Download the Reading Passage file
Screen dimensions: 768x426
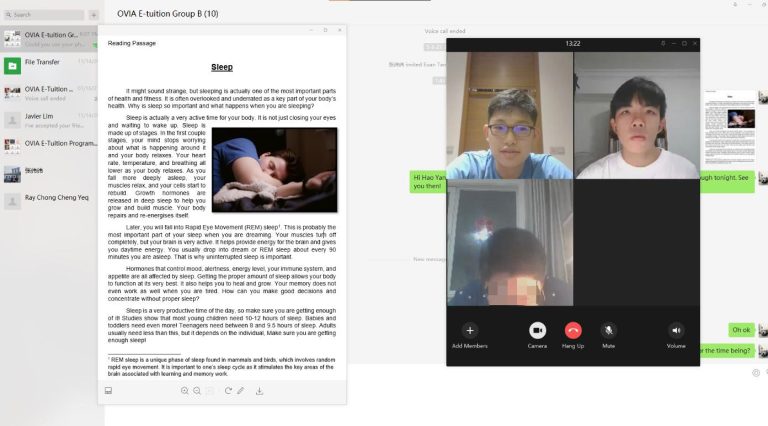pos(260,391)
